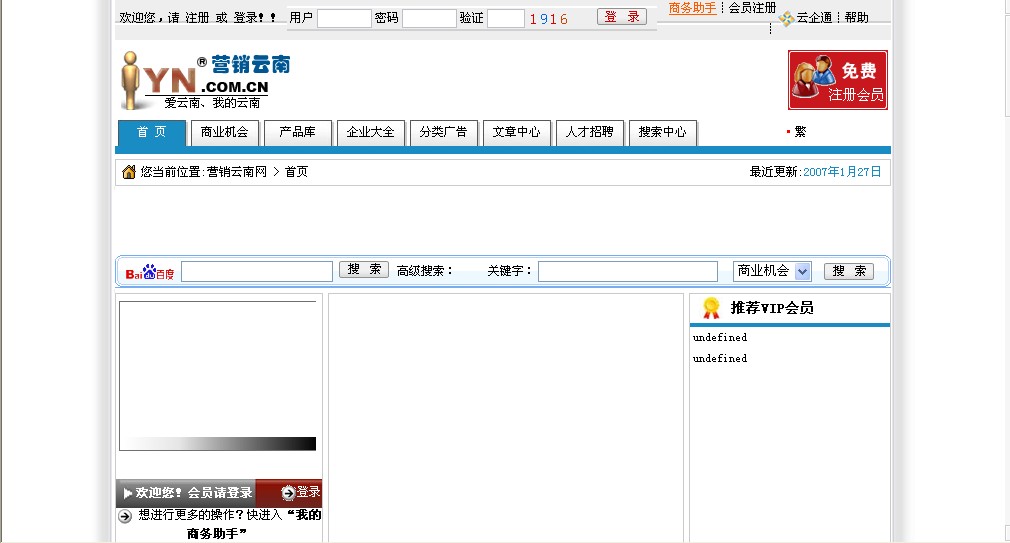Click the second undefined VIP entry
This screenshot has height=543, width=1010.
(720, 359)
